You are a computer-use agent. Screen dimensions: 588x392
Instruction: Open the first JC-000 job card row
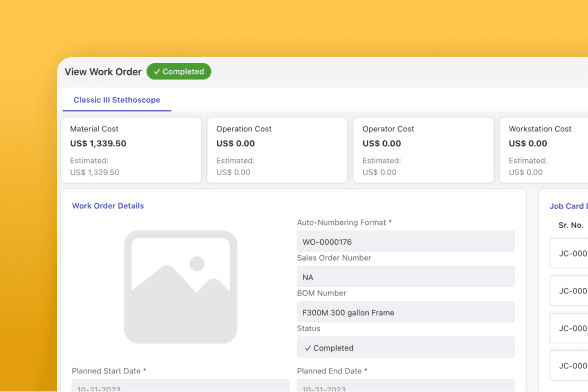point(569,253)
